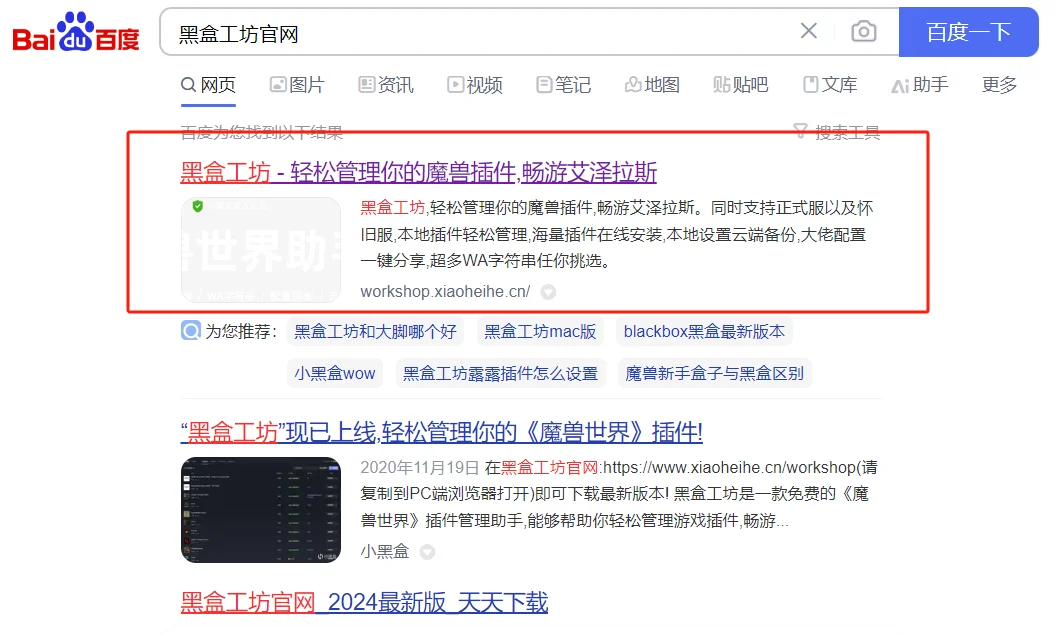This screenshot has width=1059, height=635.
Task: Search suggestion blackbox黑盒最新版本
Action: [704, 332]
